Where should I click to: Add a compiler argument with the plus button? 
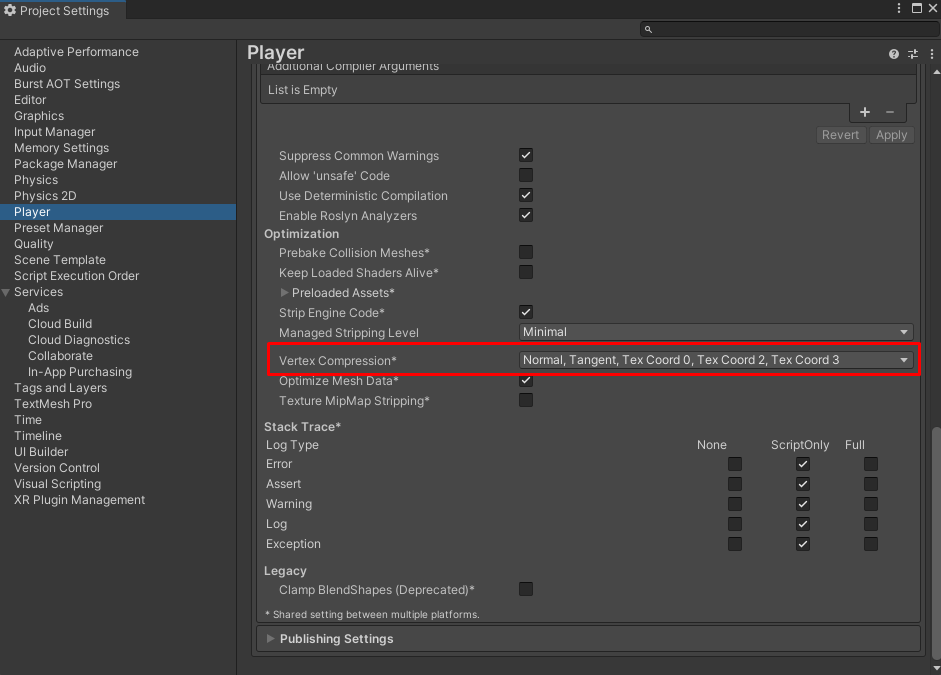click(865, 112)
